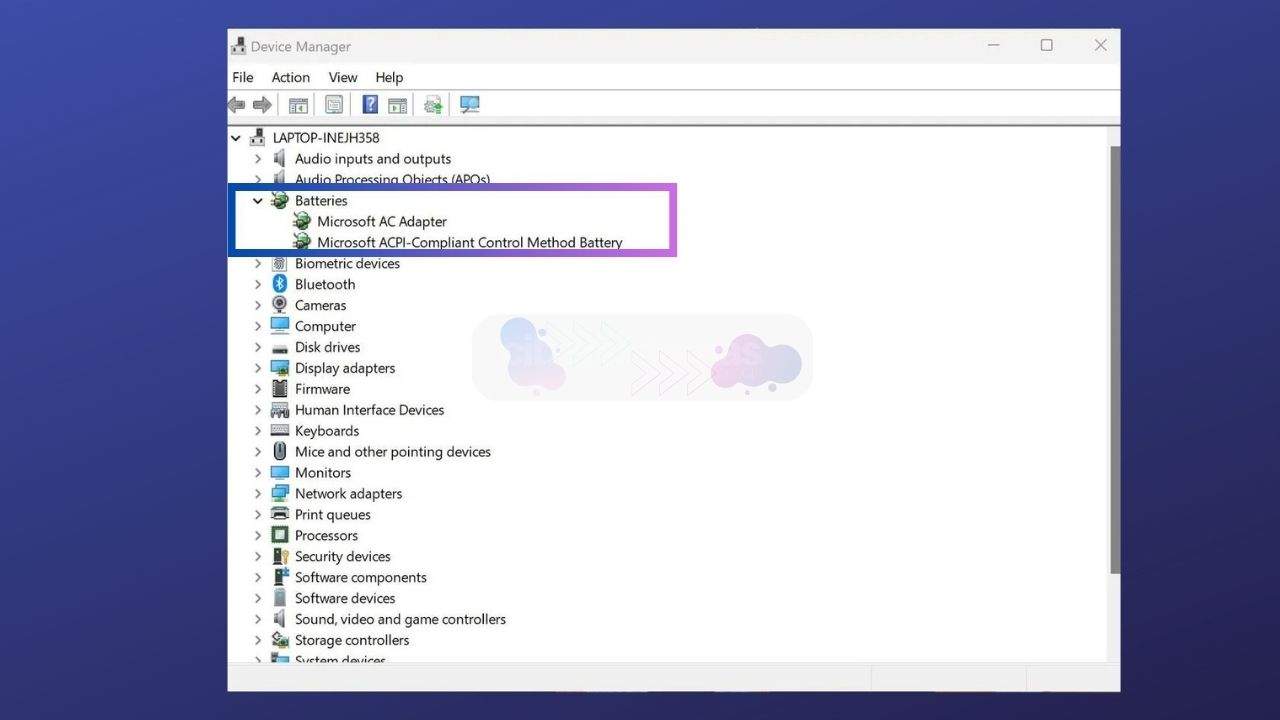Viewport: 1280px width, 720px height.
Task: Expand Audio inputs and outputs chevron
Action: click(x=257, y=159)
